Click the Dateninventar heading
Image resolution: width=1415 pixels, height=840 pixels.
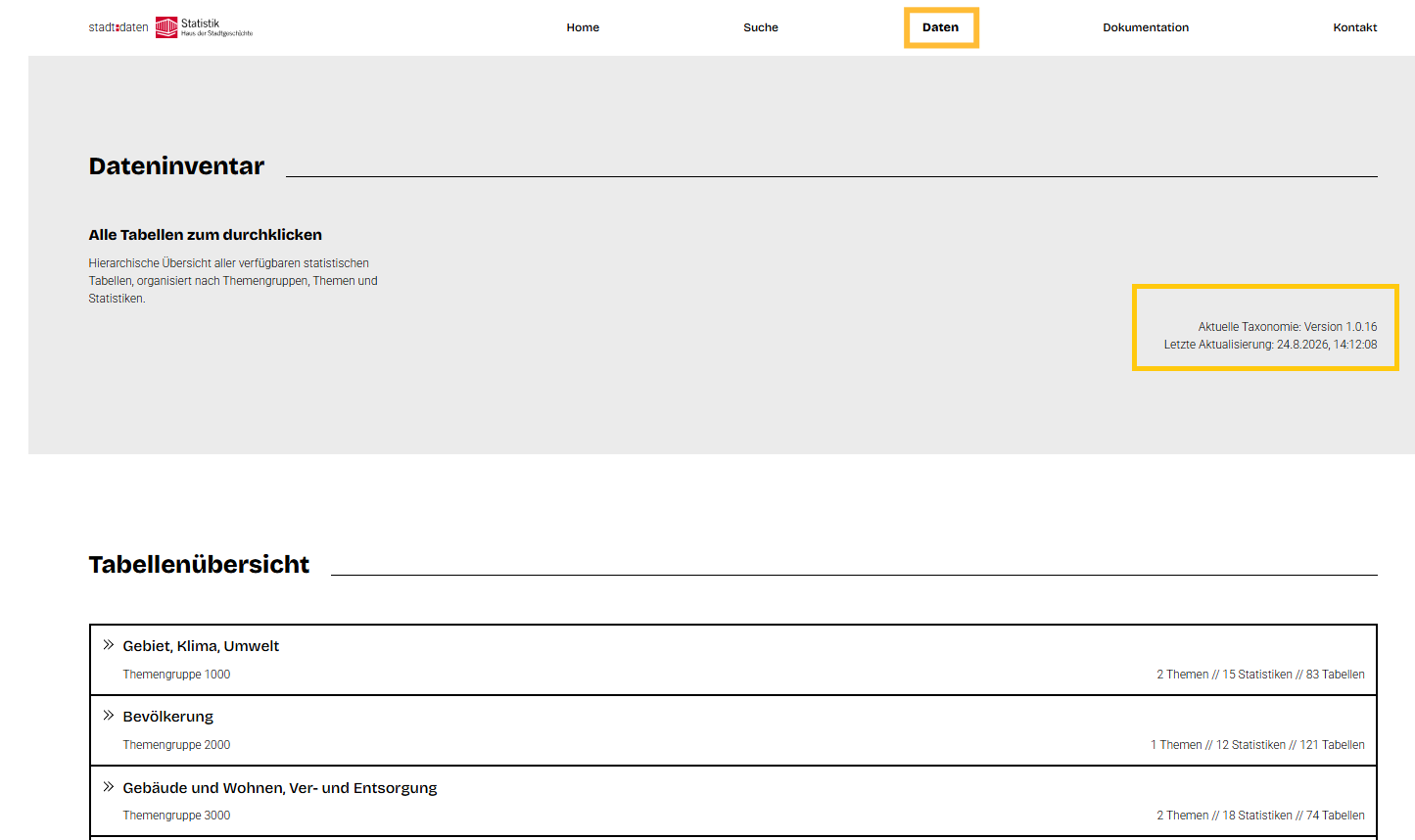[176, 166]
